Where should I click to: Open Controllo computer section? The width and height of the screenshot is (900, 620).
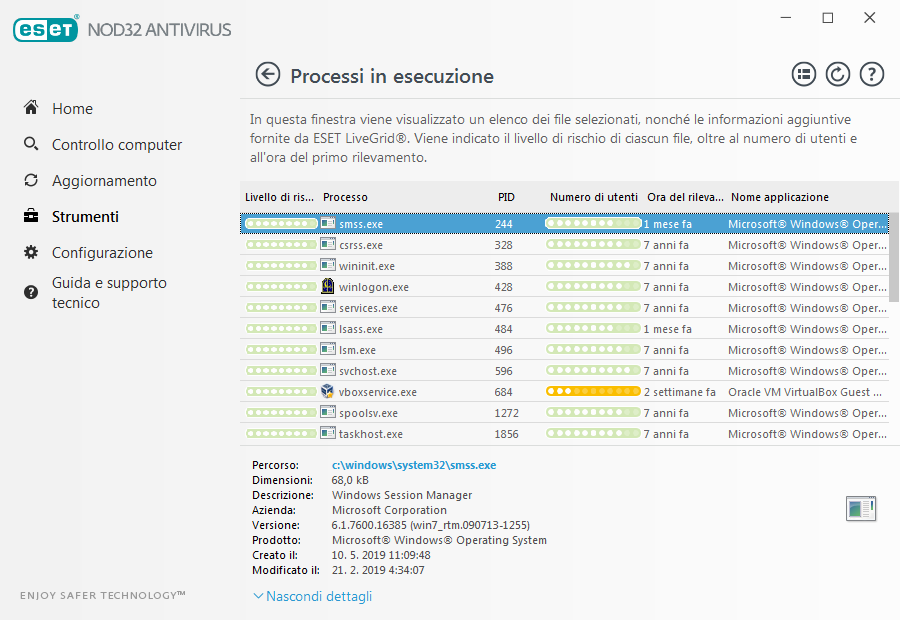117,145
